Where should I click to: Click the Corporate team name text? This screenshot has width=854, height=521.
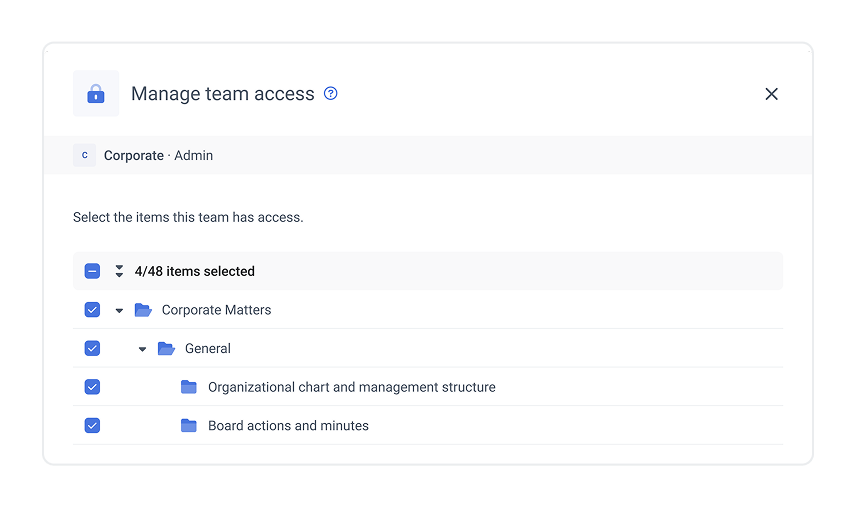(134, 156)
